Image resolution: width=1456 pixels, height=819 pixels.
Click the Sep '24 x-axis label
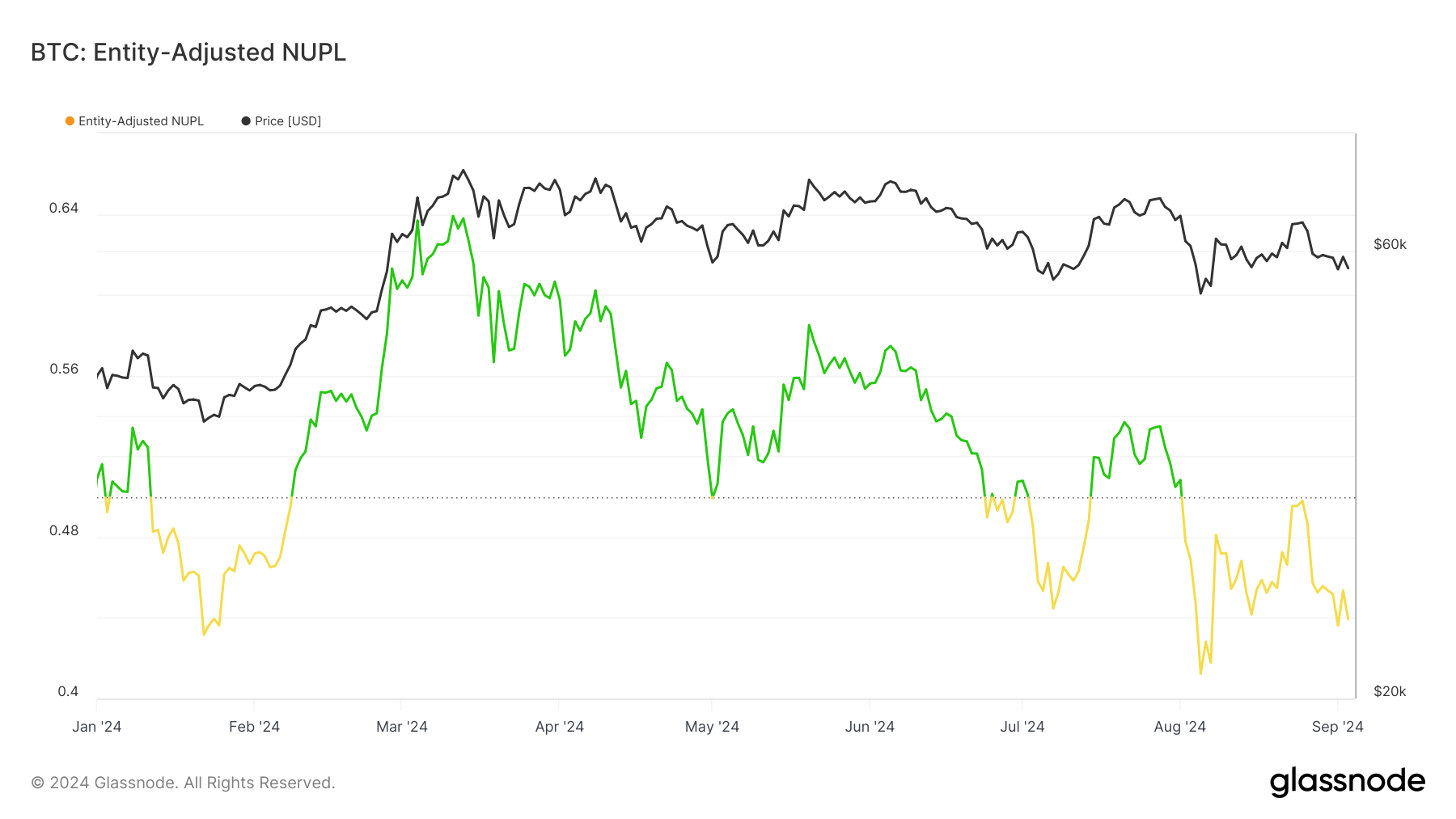[1337, 727]
